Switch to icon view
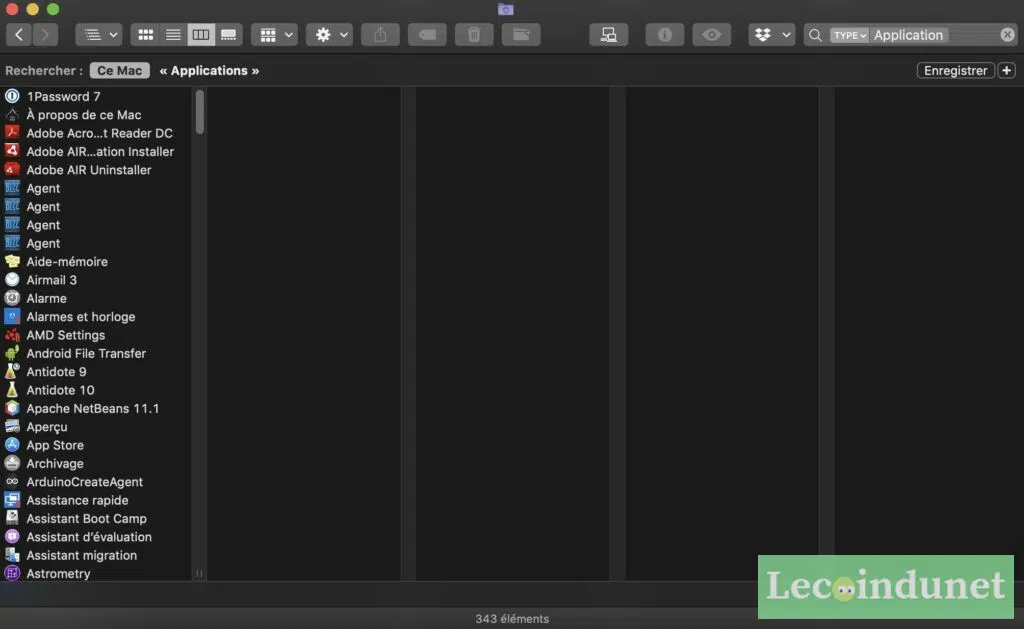This screenshot has height=629, width=1024. (145, 35)
